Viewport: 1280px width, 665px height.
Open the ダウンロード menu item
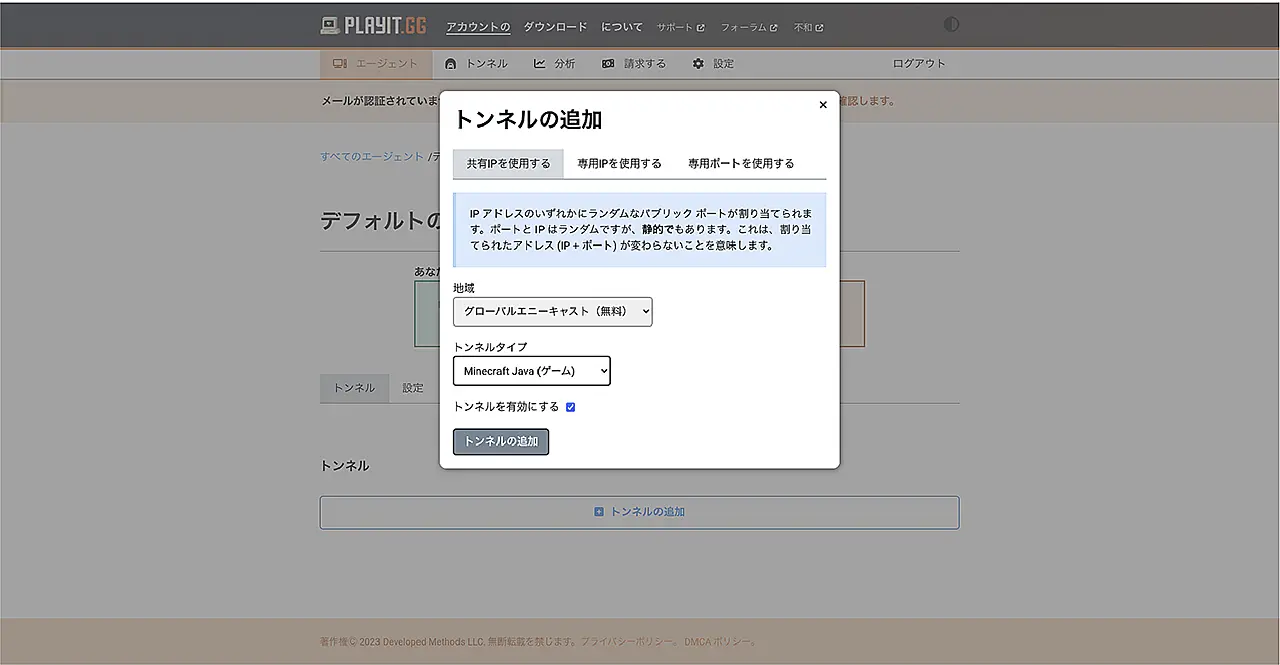555,27
